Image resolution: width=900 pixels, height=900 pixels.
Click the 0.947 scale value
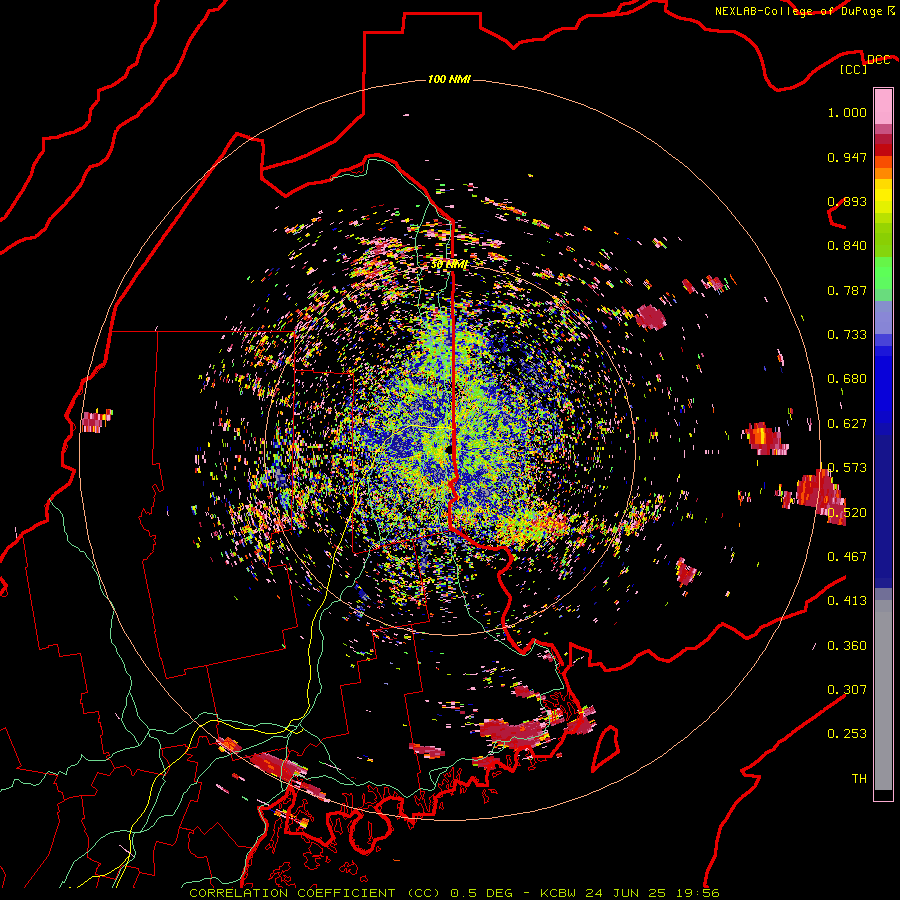[847, 157]
